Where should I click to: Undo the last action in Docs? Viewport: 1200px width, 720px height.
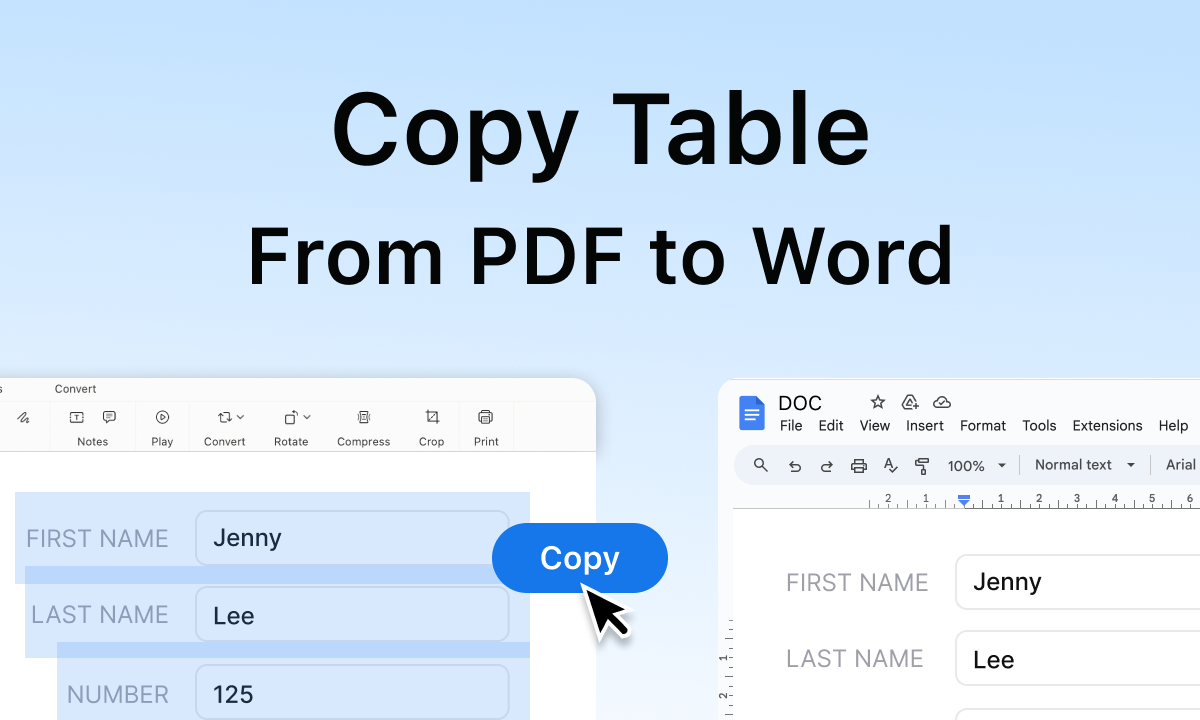tap(795, 466)
